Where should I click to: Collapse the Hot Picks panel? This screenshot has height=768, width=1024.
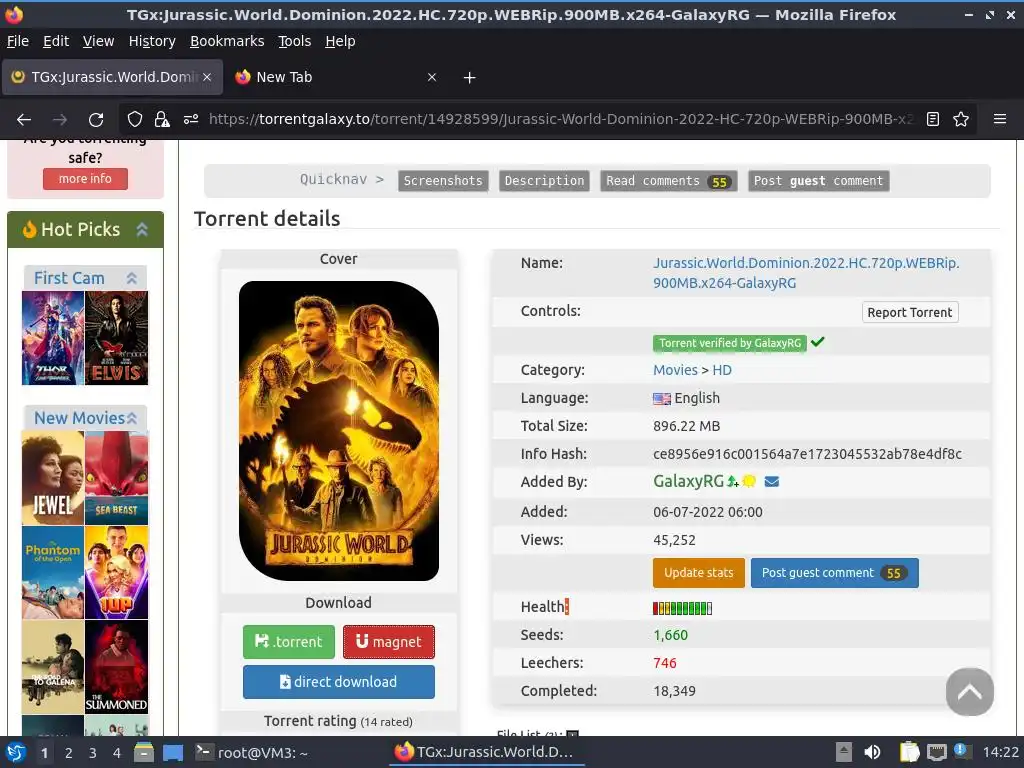[142, 229]
